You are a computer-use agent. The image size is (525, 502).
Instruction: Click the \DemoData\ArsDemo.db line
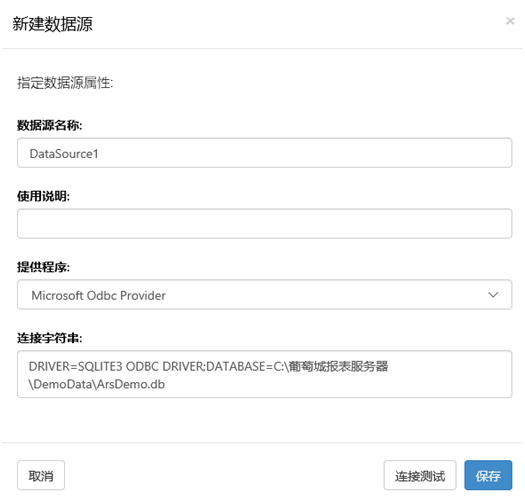pos(97,384)
